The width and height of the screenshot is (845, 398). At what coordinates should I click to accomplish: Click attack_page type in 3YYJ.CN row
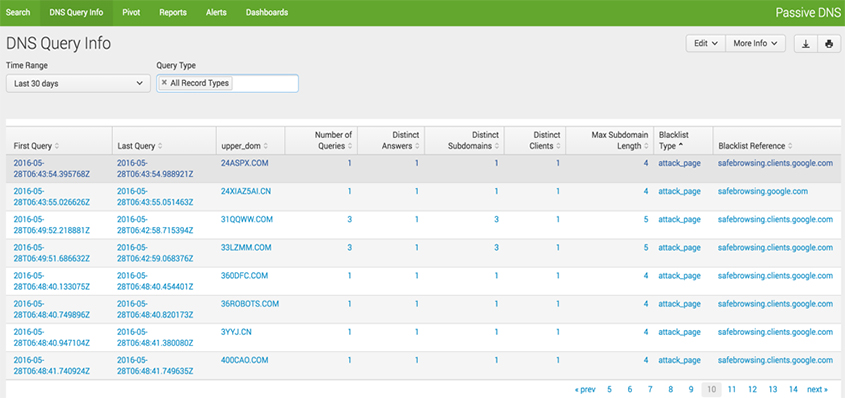(680, 332)
